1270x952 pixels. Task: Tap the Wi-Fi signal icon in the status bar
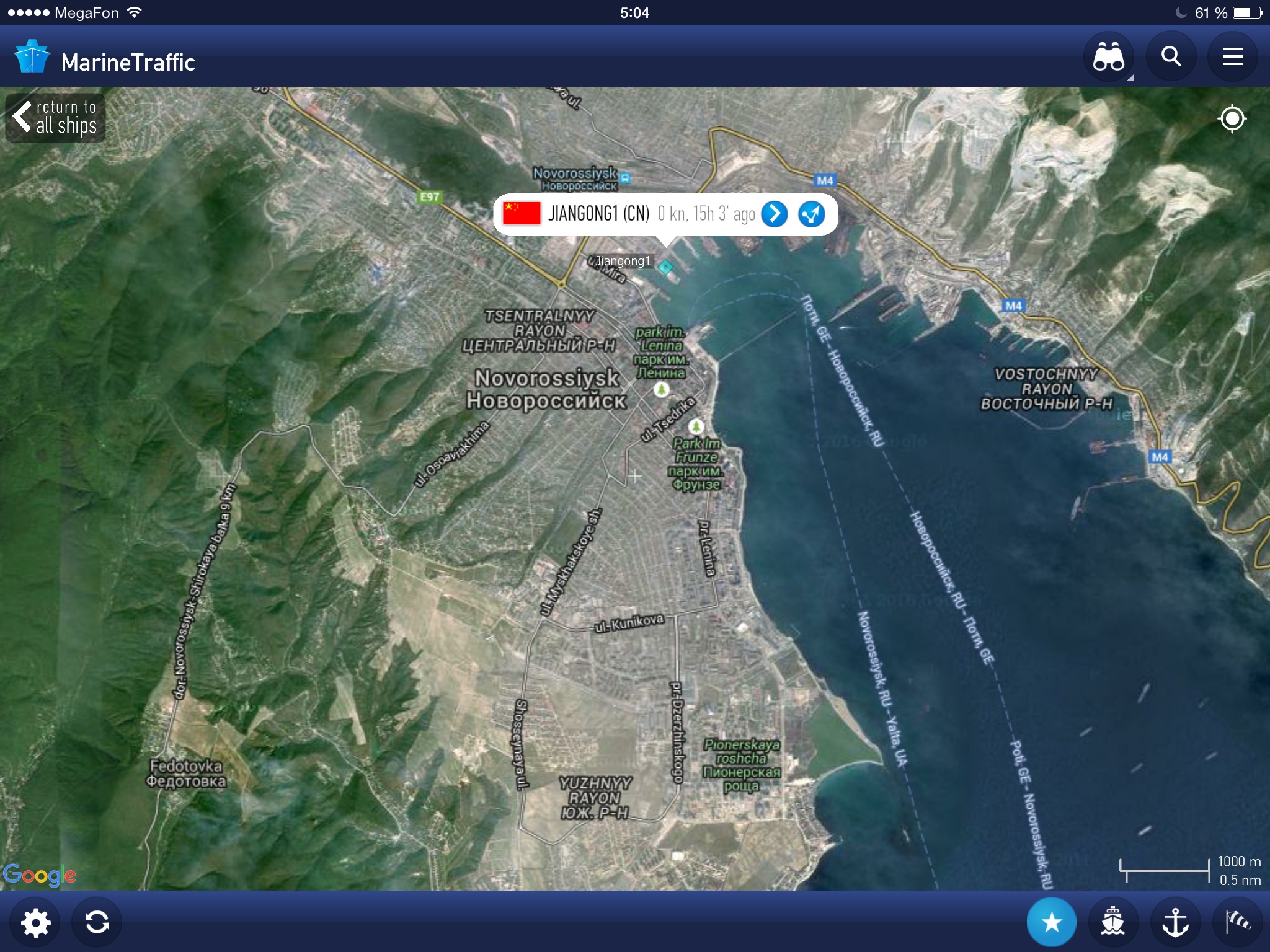(x=134, y=12)
